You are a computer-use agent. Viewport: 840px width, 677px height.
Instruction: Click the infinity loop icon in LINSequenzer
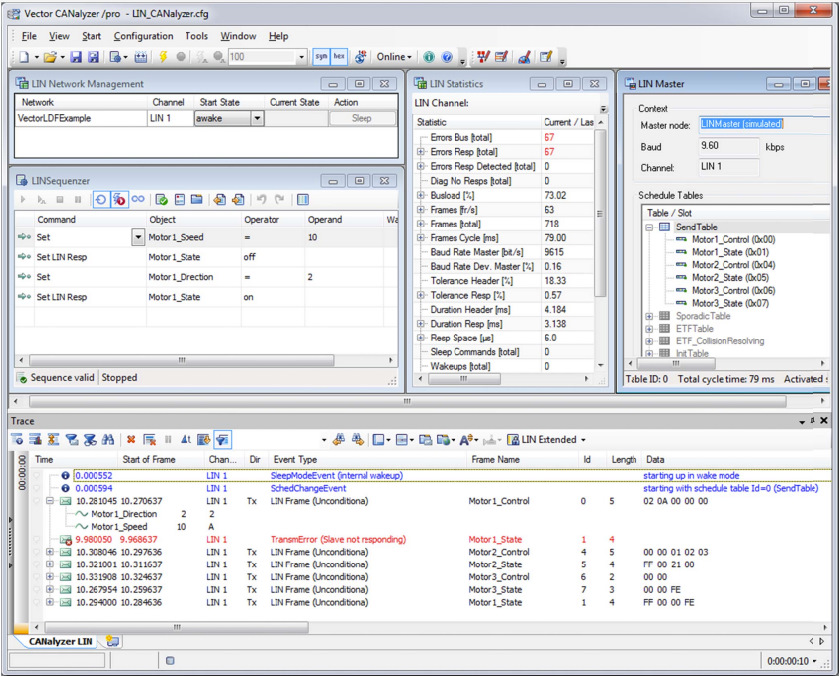[138, 200]
